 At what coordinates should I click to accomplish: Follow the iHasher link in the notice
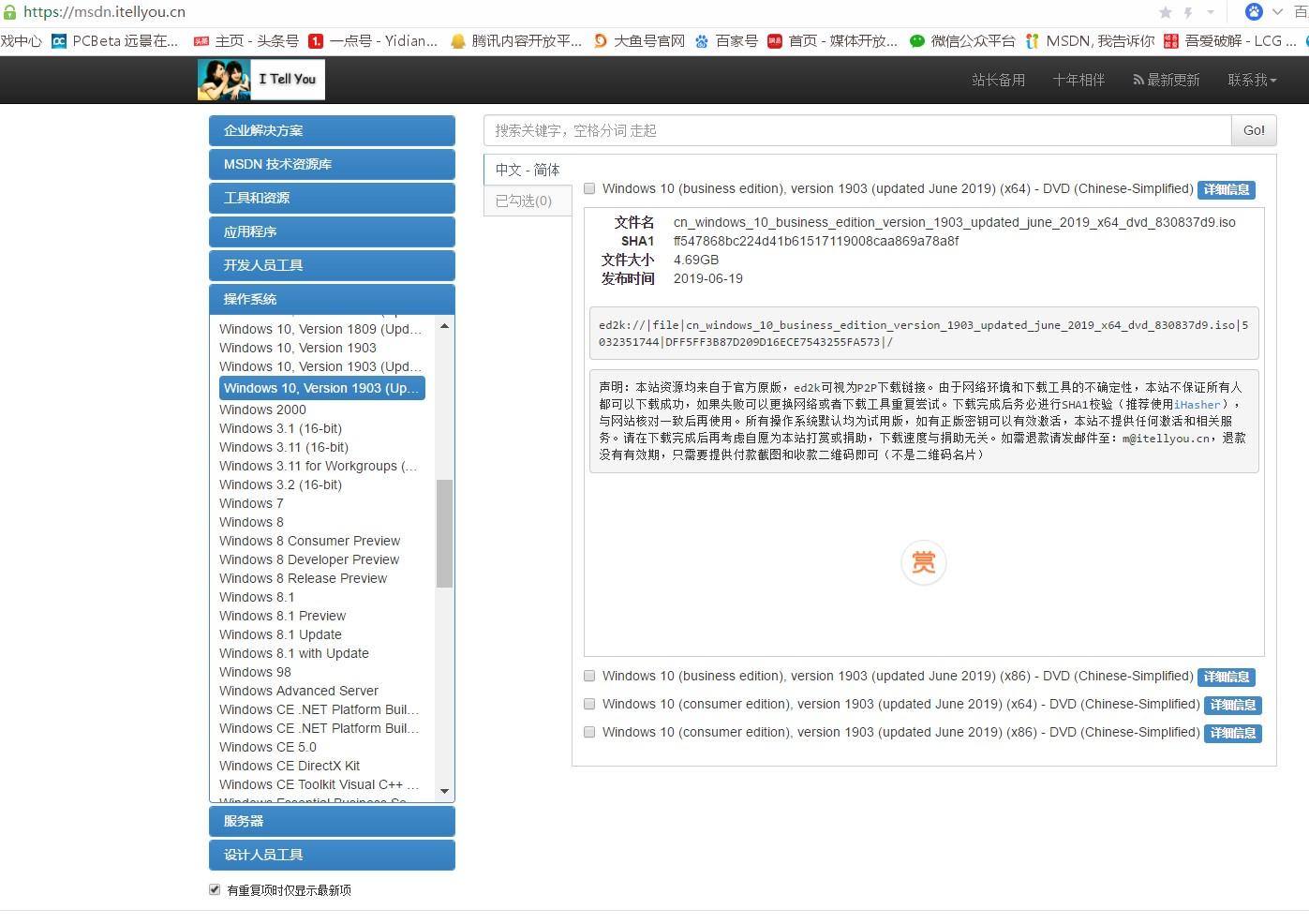[1197, 404]
